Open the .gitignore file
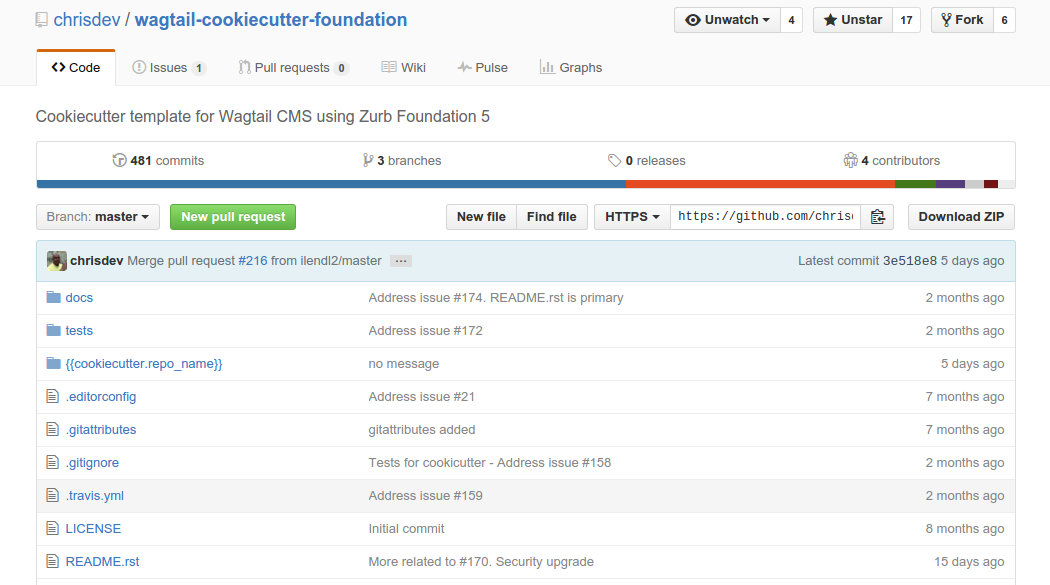Viewport: 1050px width, 585px height. pos(92,463)
